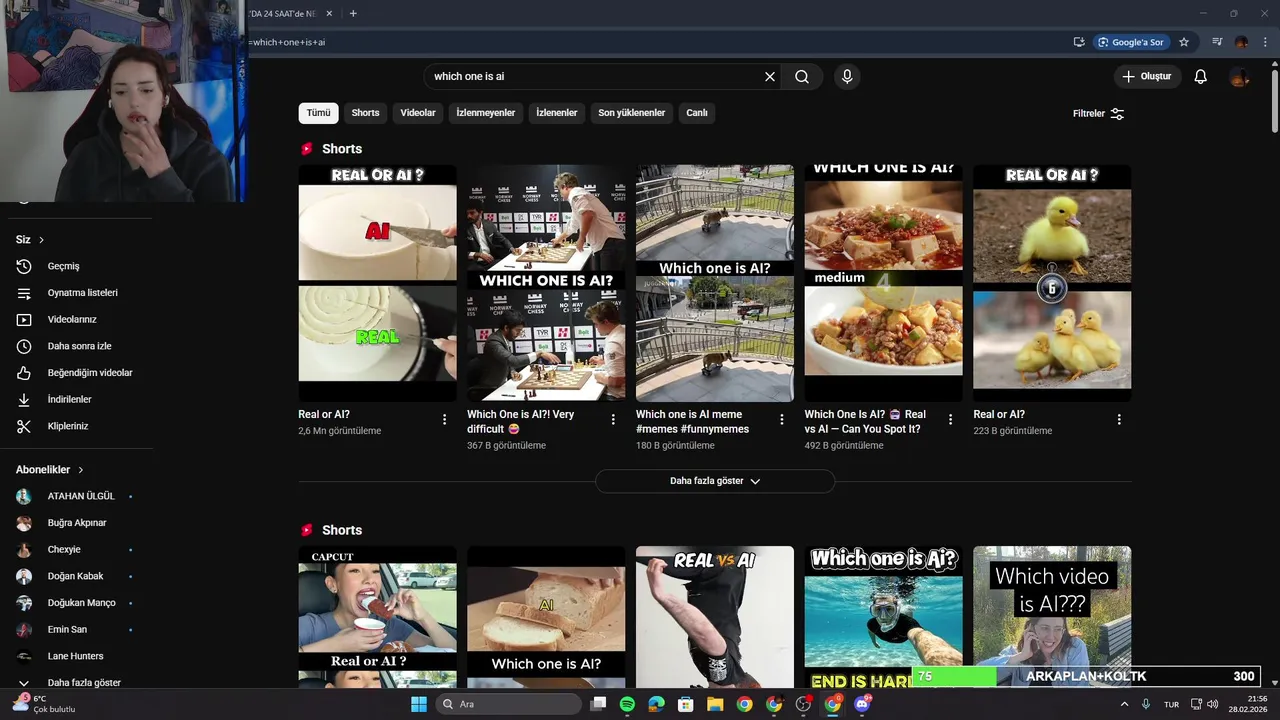Open a new browser tab with plus
Viewport: 1280px width, 720px height.
tap(353, 13)
